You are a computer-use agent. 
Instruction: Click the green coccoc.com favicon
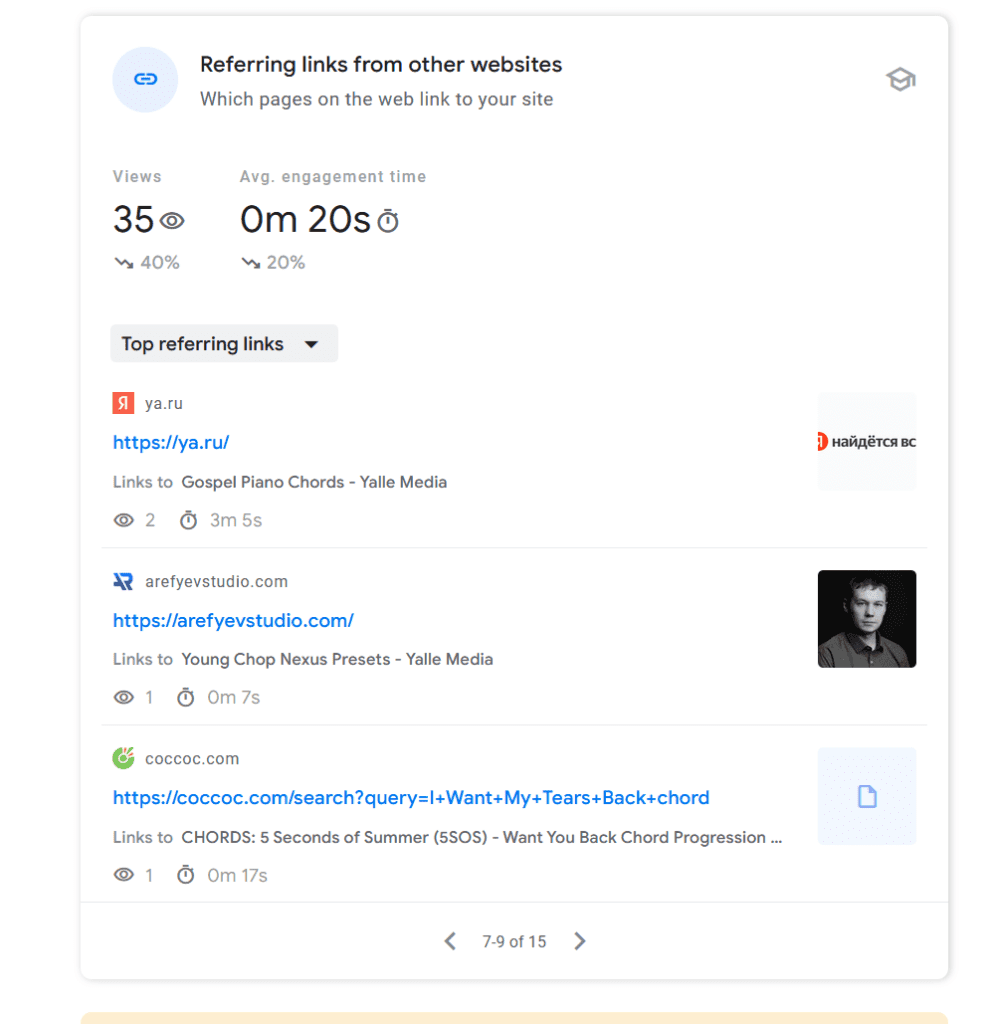coord(123,759)
